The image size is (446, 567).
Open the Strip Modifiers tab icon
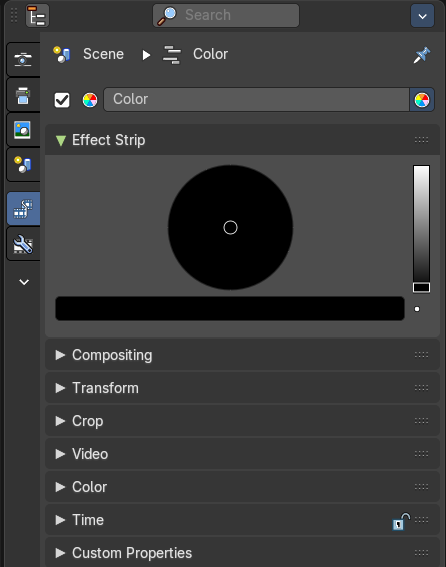(23, 244)
